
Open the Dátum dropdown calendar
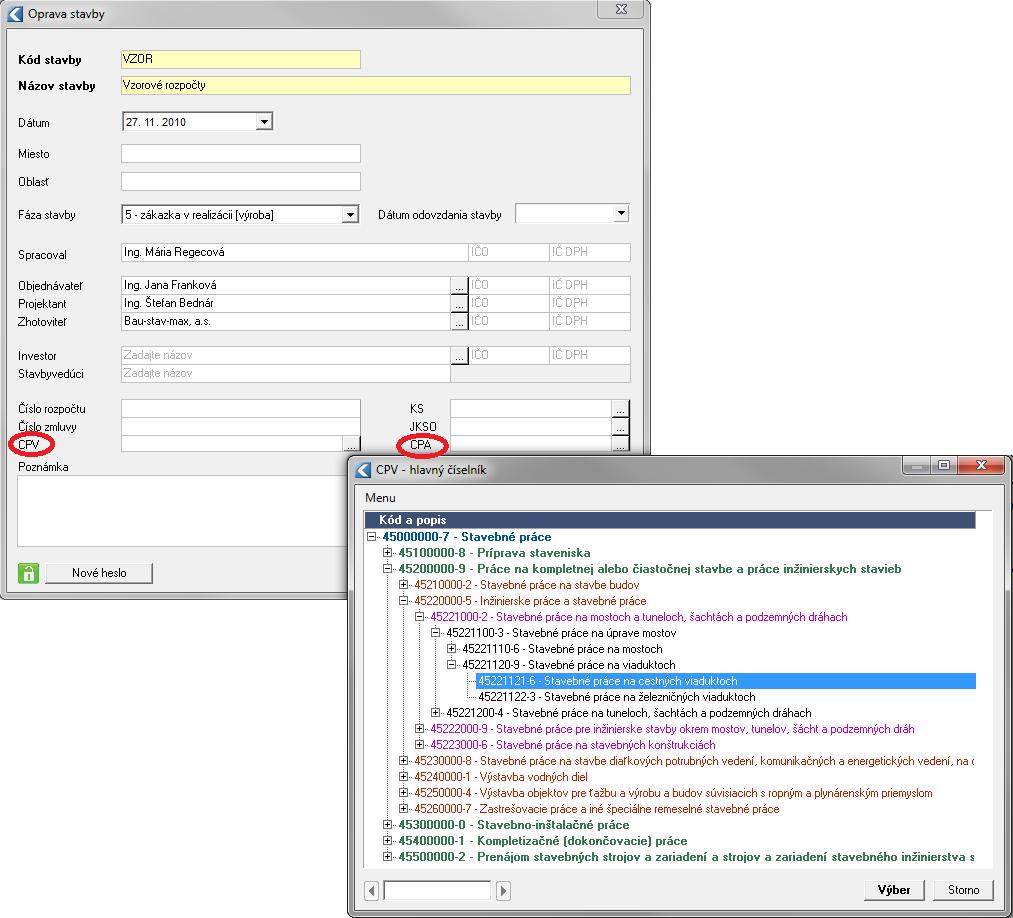[264, 121]
